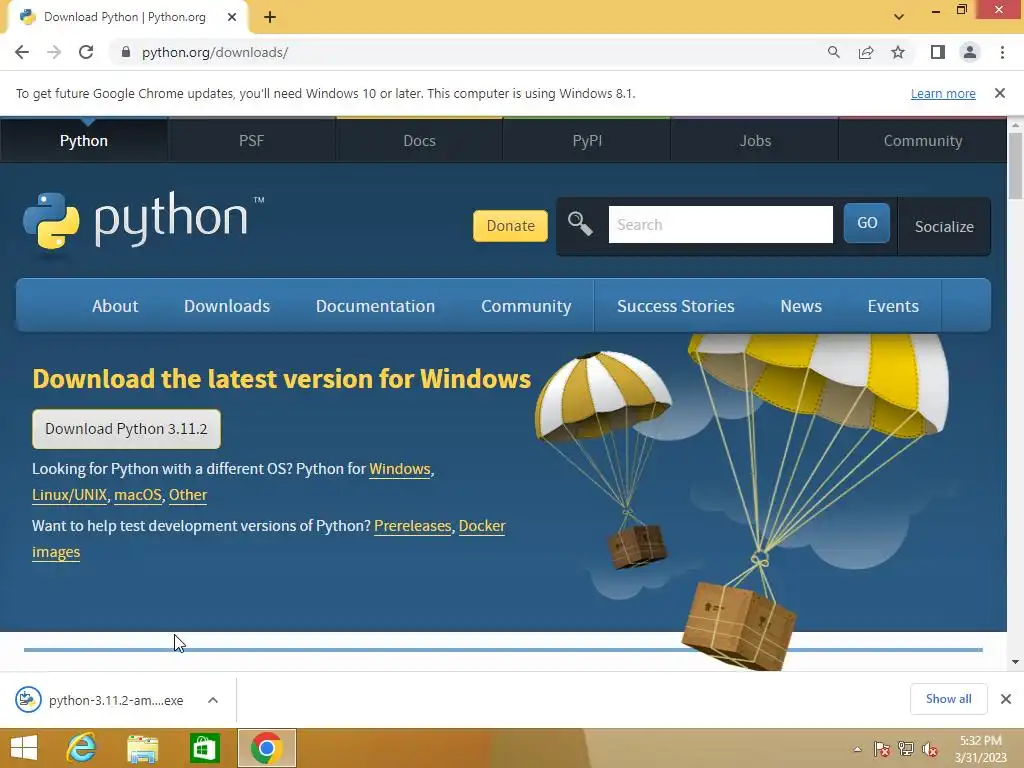
Task: Open the Windows Start button
Action: point(24,748)
